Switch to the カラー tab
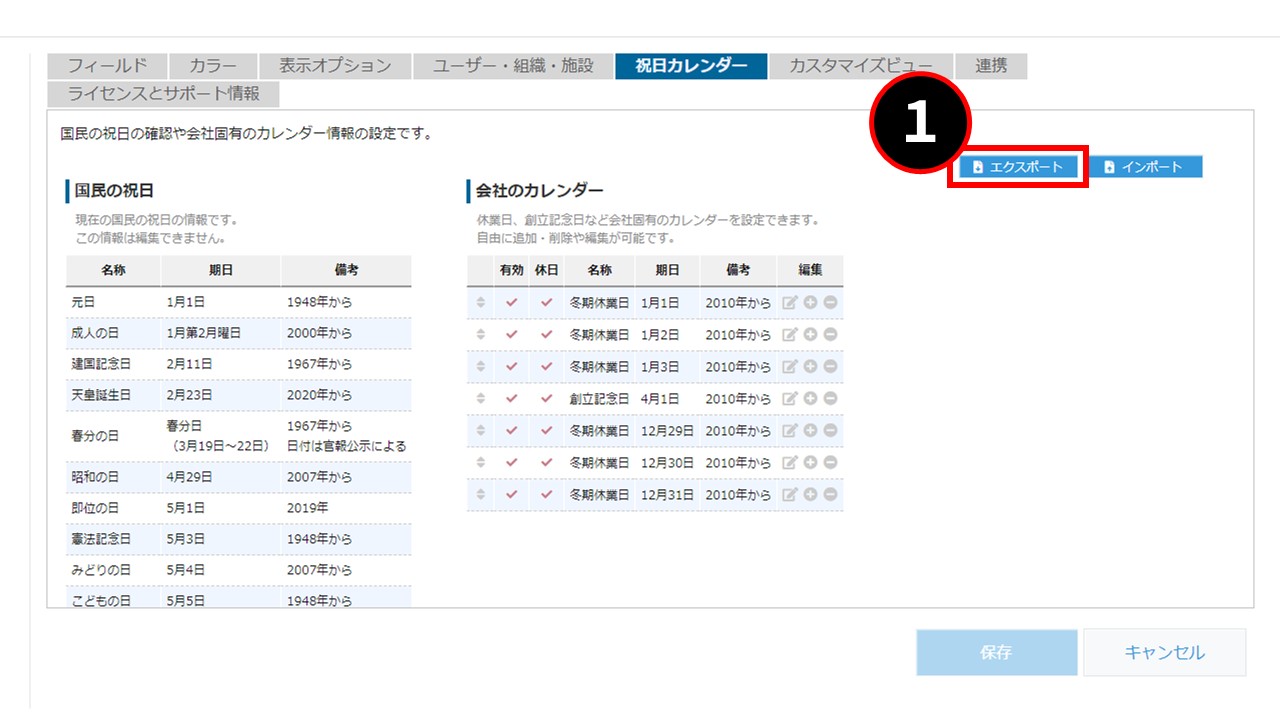Screen dimensions: 1280x720 (213, 66)
